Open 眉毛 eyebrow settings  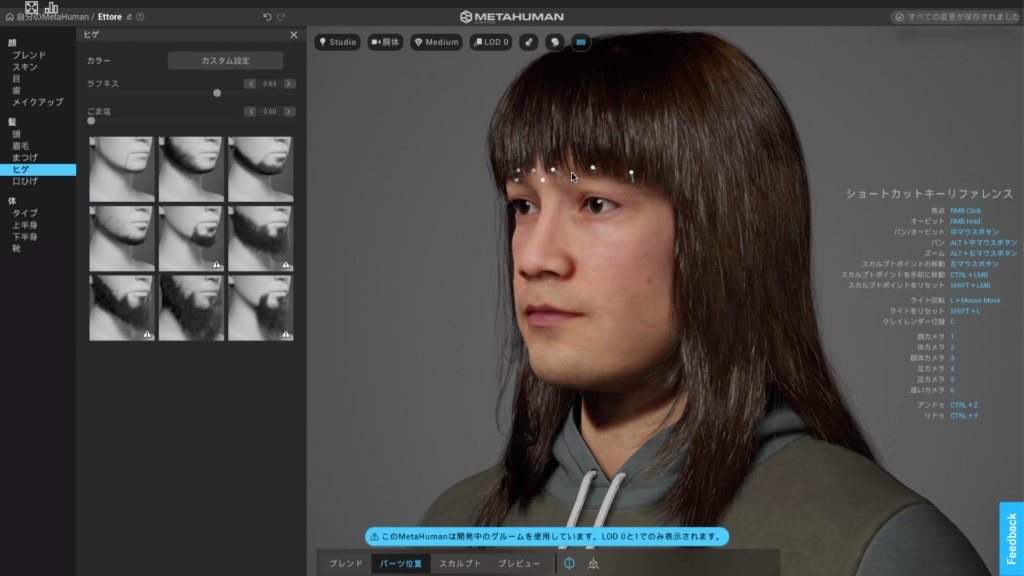pos(20,146)
